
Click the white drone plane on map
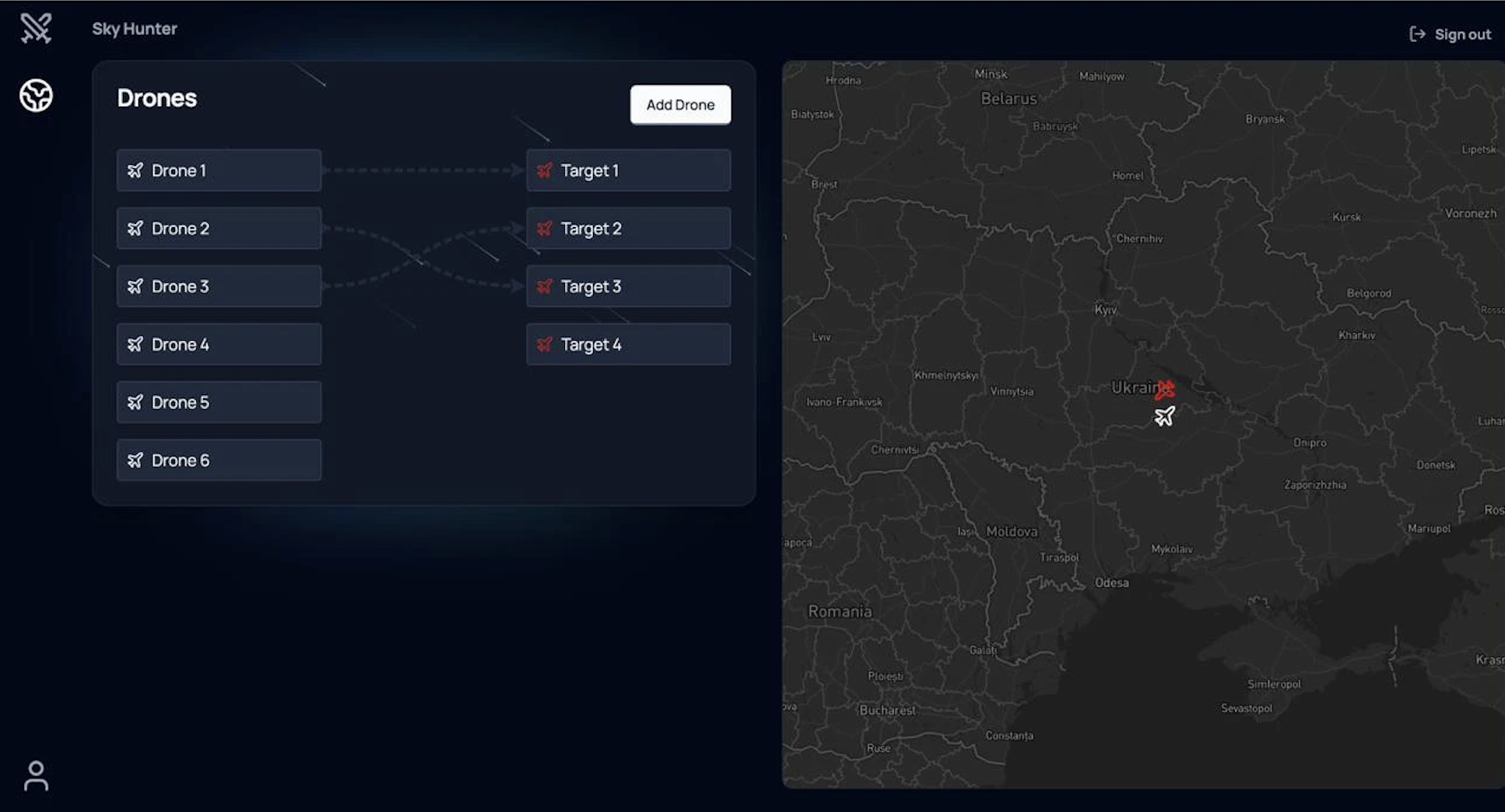pos(1164,417)
